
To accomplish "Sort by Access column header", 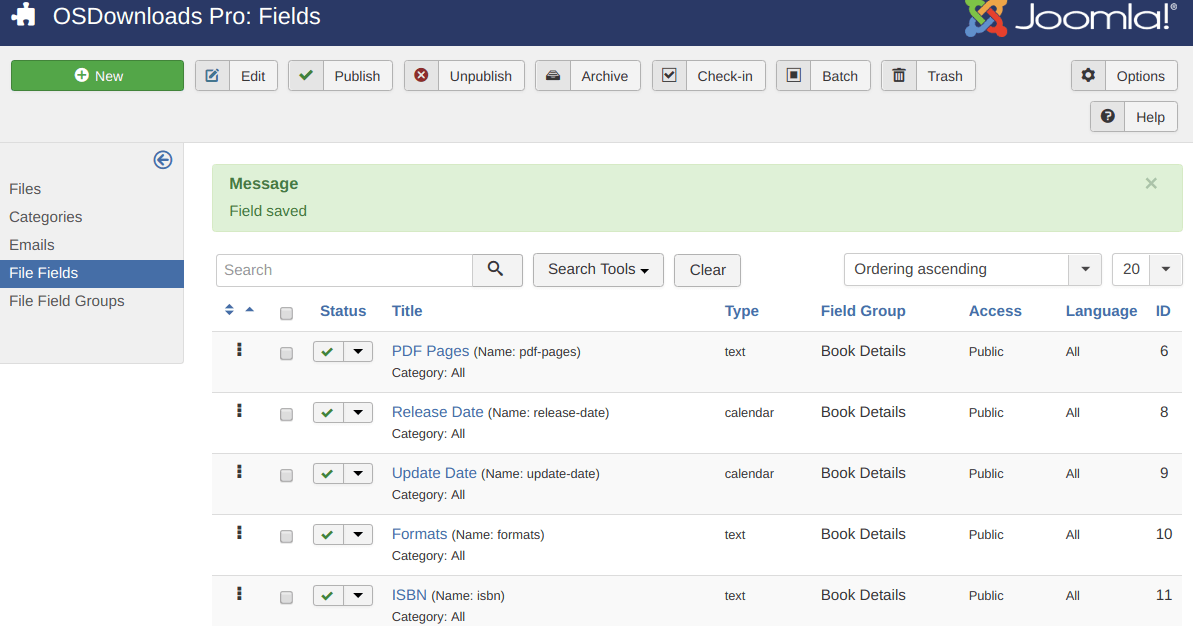I will (995, 310).
